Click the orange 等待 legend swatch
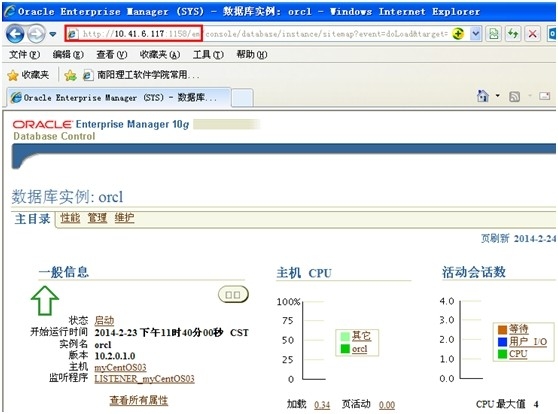 [x=502, y=329]
